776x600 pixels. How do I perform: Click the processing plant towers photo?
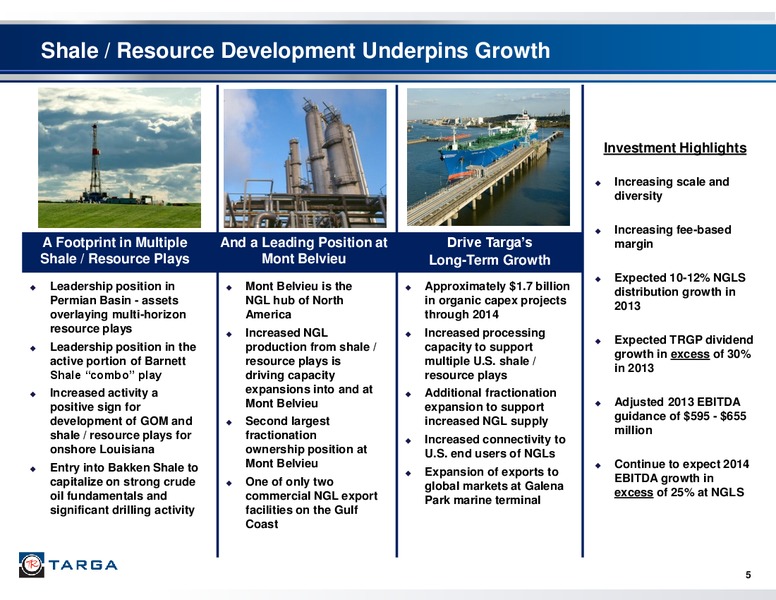(305, 158)
